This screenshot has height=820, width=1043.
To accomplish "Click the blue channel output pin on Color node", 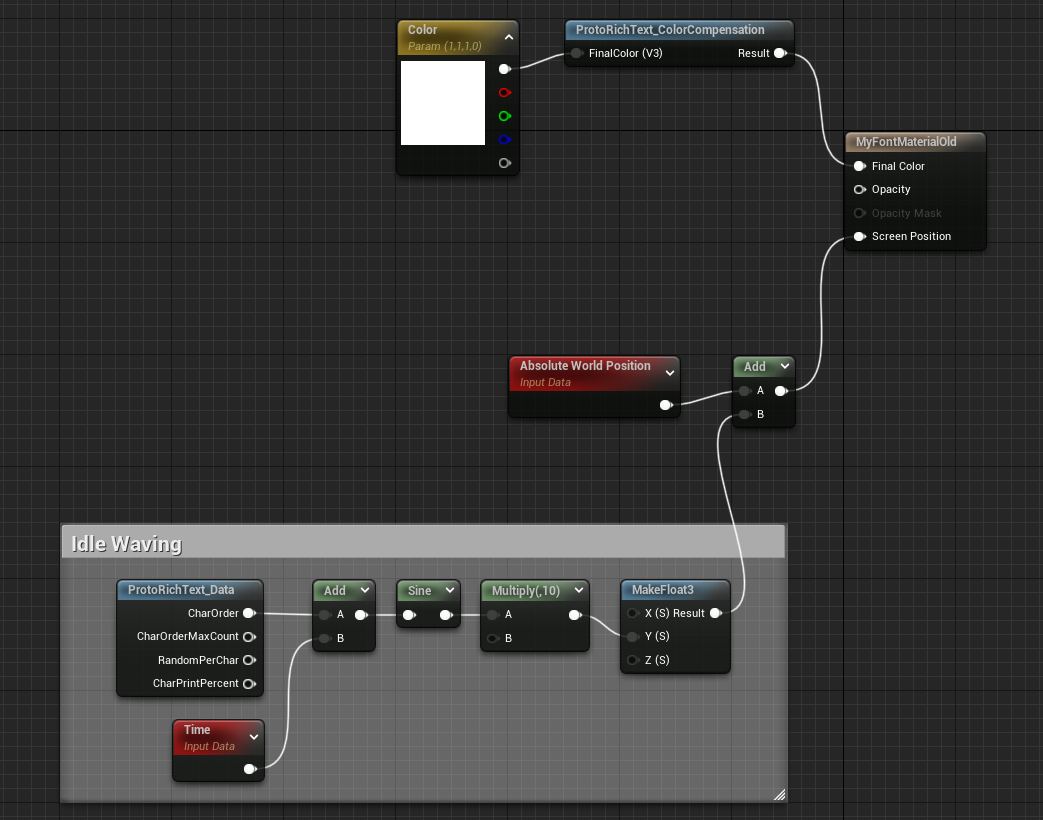I will (x=504, y=140).
